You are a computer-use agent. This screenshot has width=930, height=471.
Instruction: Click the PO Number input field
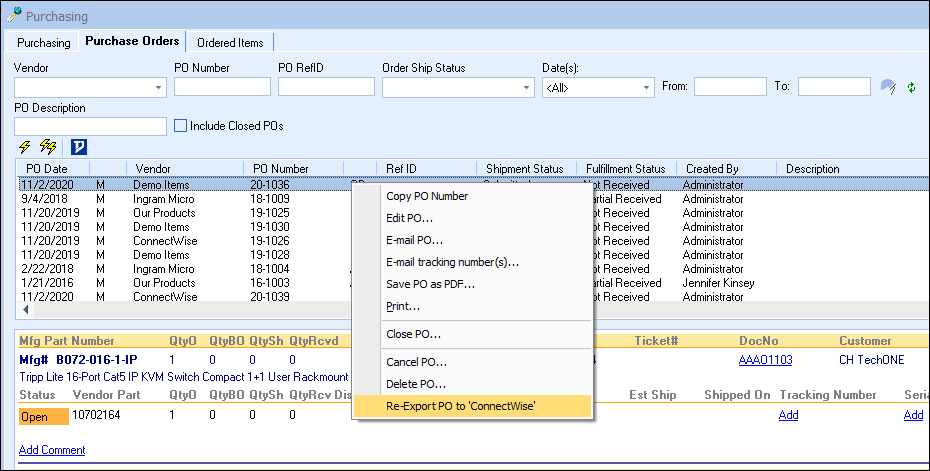click(222, 87)
